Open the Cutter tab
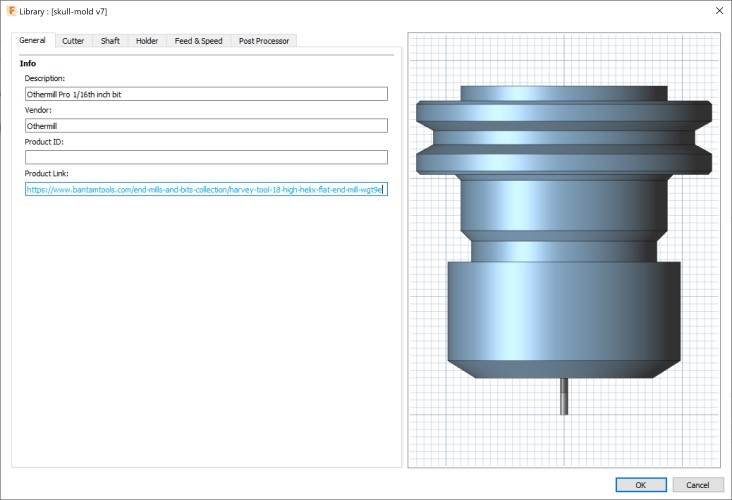This screenshot has width=732, height=500. [x=73, y=41]
